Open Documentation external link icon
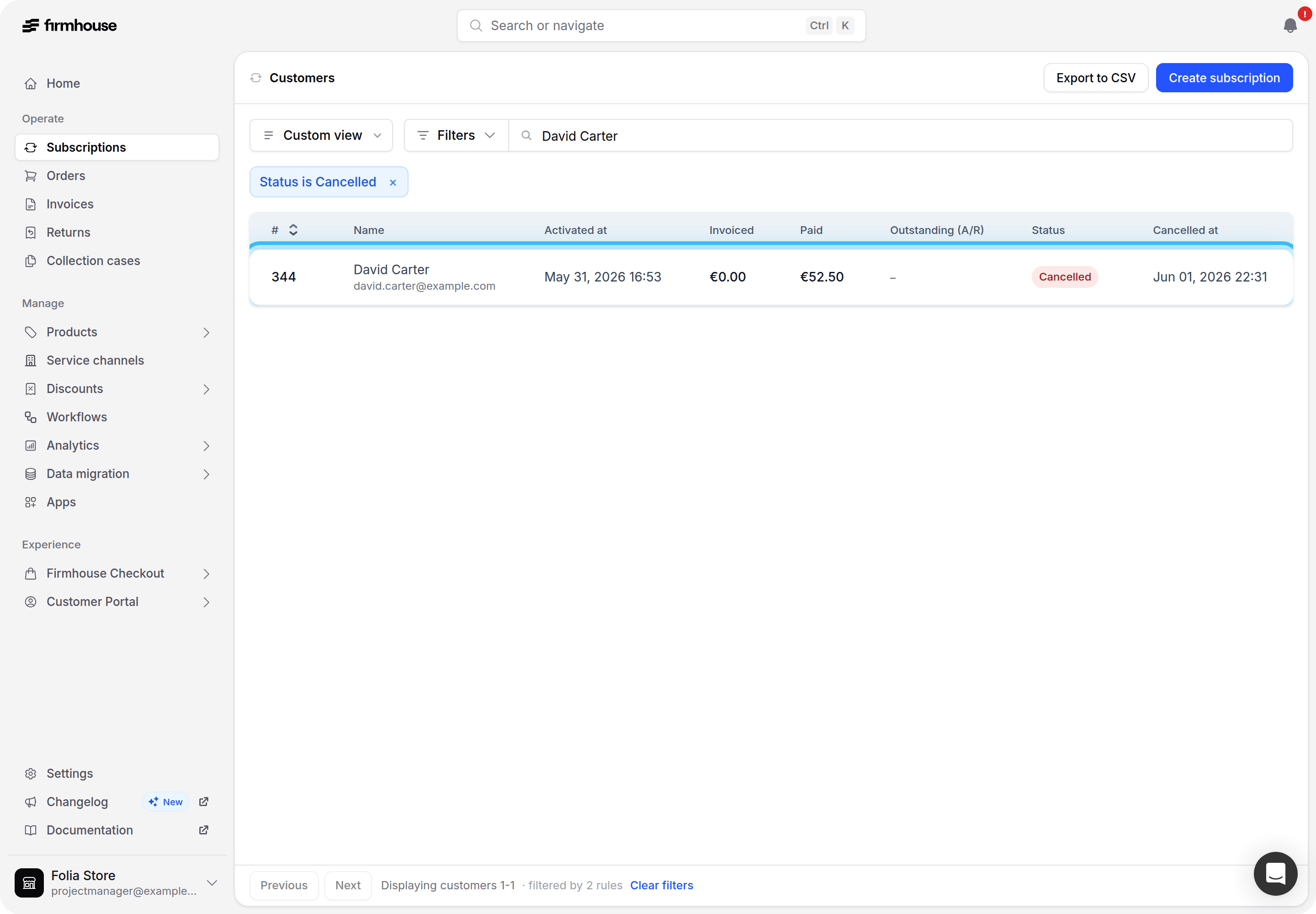This screenshot has width=1316, height=914. [203, 830]
